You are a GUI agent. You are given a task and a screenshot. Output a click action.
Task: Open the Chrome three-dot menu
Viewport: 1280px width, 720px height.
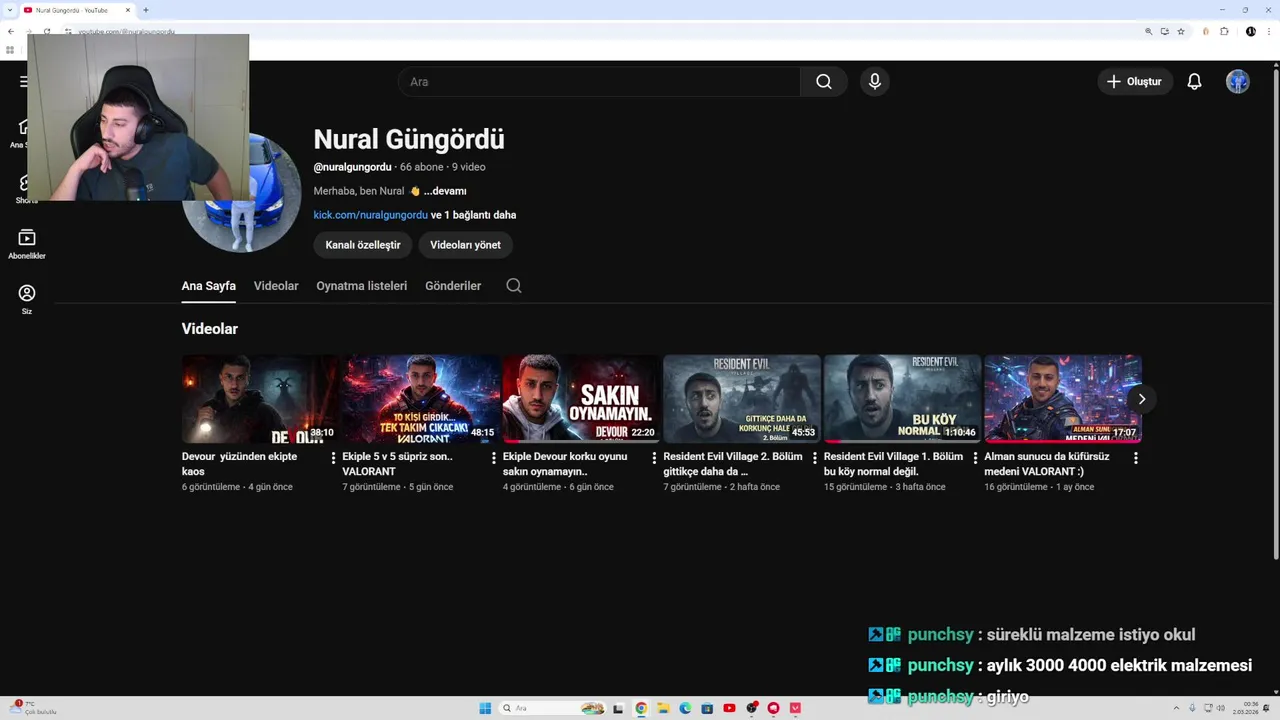1269,31
